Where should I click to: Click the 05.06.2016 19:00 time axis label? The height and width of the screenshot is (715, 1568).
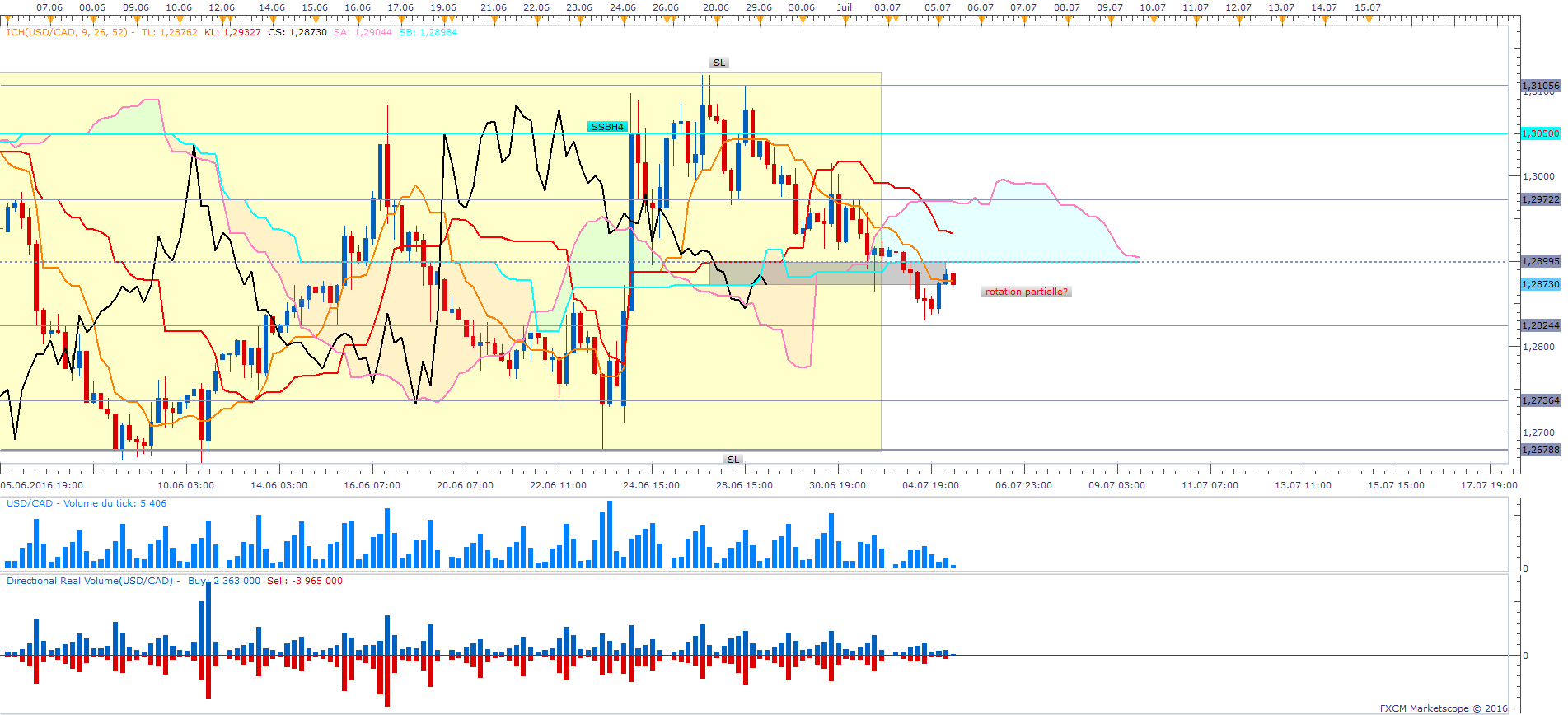42,485
